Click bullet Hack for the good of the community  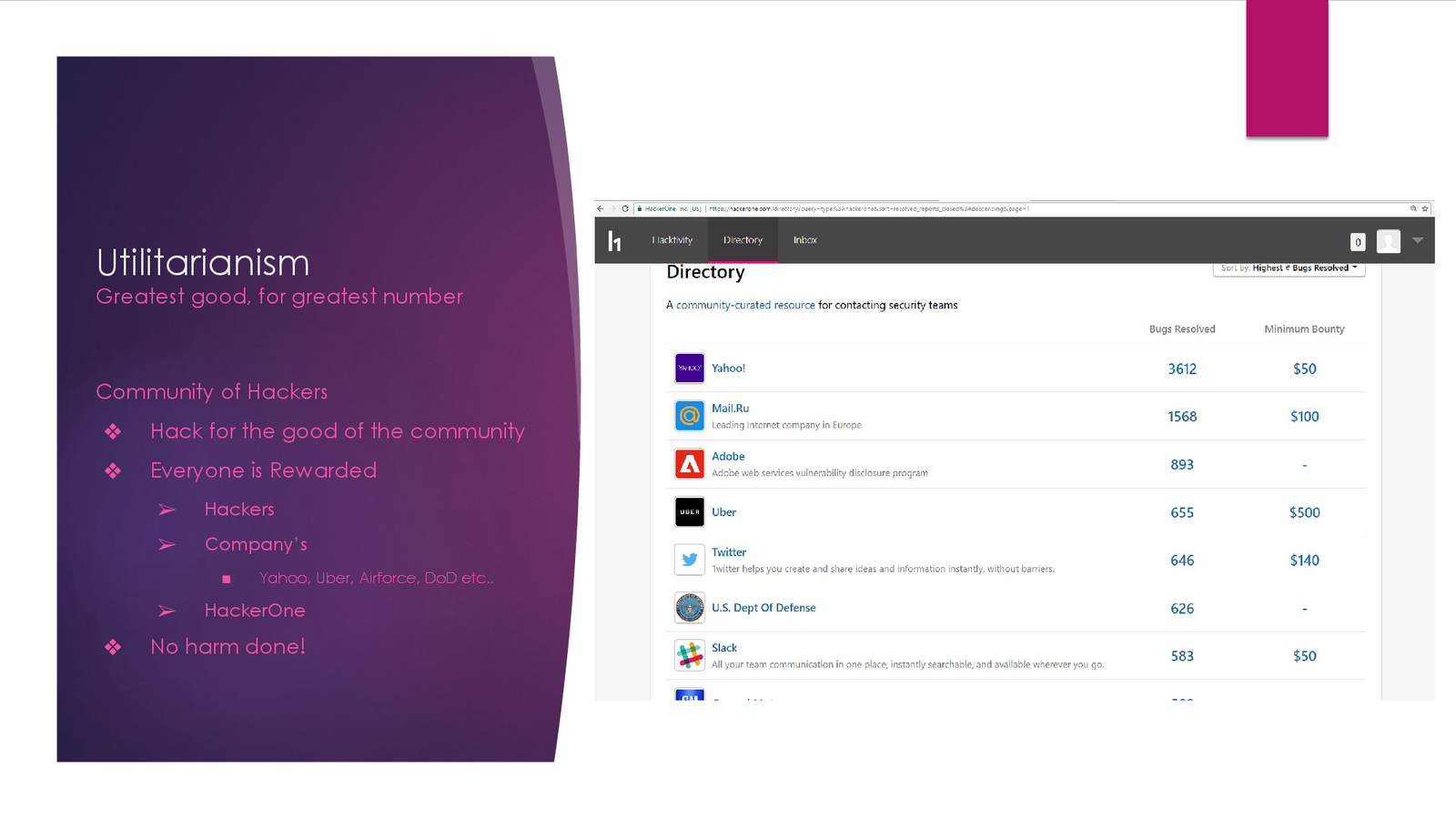338,431
